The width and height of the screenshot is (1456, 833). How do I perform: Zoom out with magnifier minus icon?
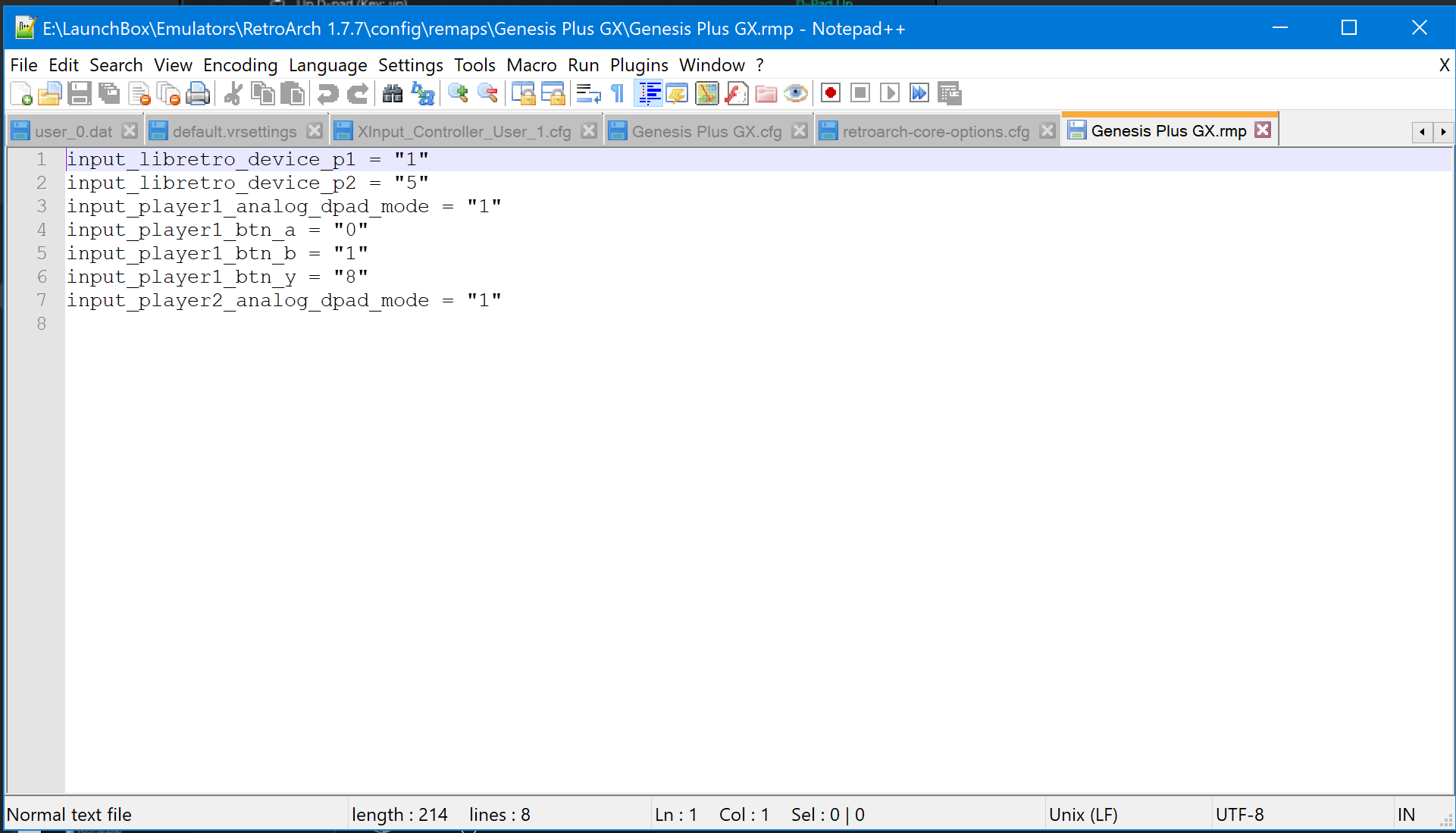point(487,93)
